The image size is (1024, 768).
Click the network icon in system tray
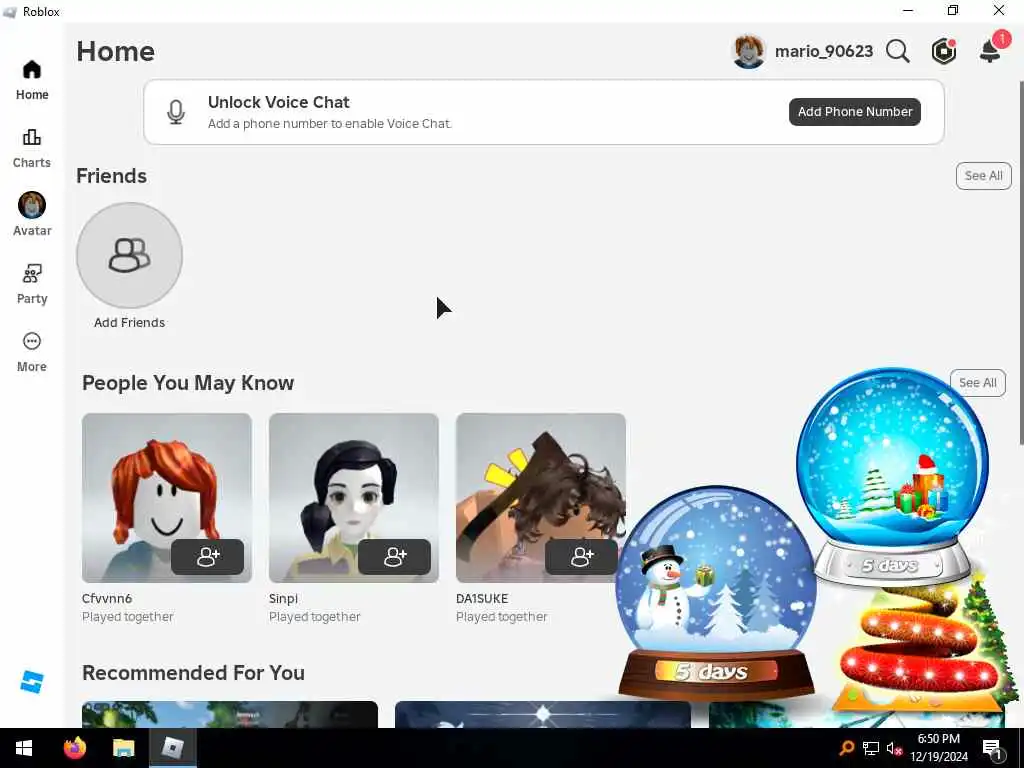click(871, 748)
